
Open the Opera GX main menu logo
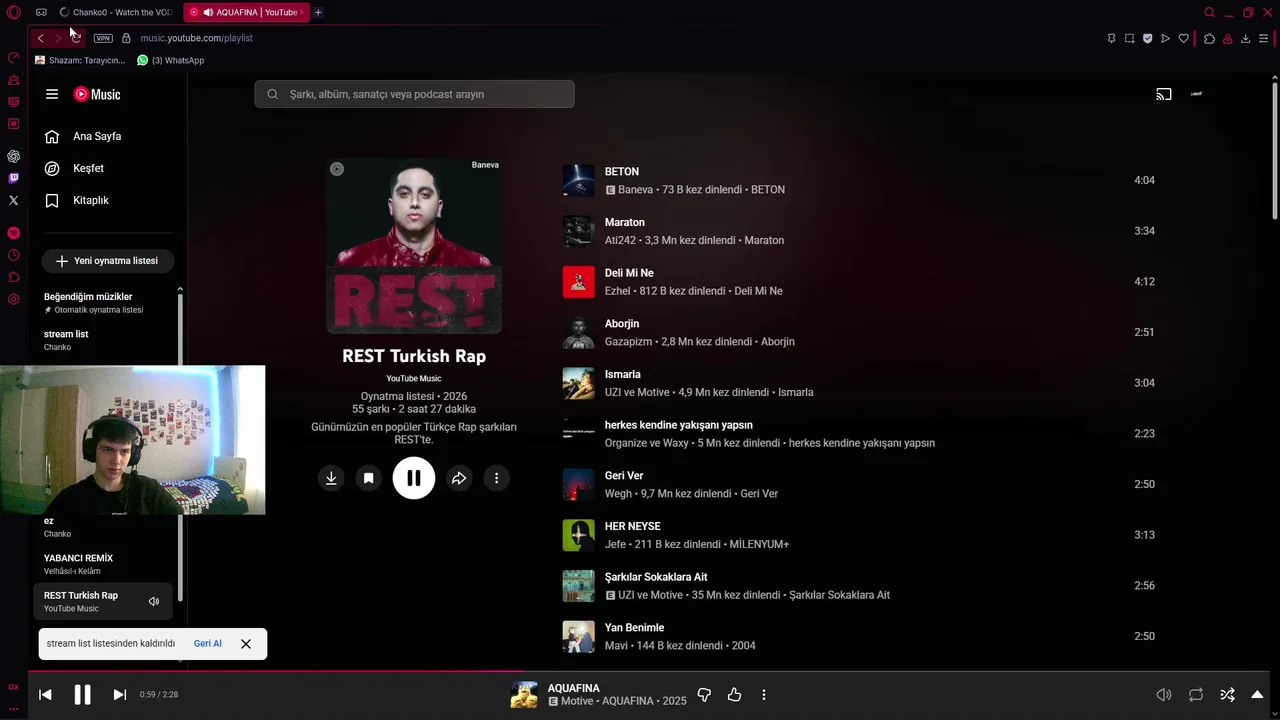[13, 12]
